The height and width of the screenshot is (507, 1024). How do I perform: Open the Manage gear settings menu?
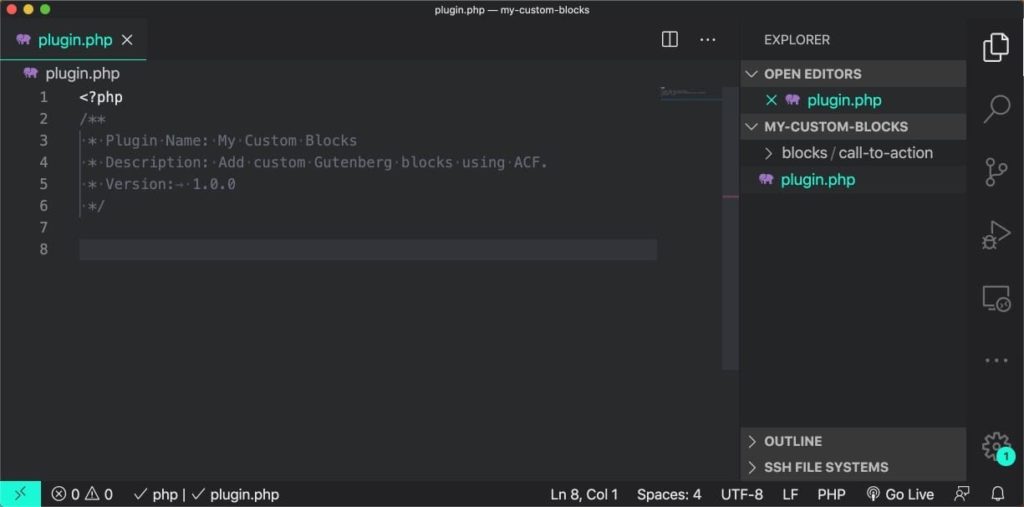[x=996, y=447]
